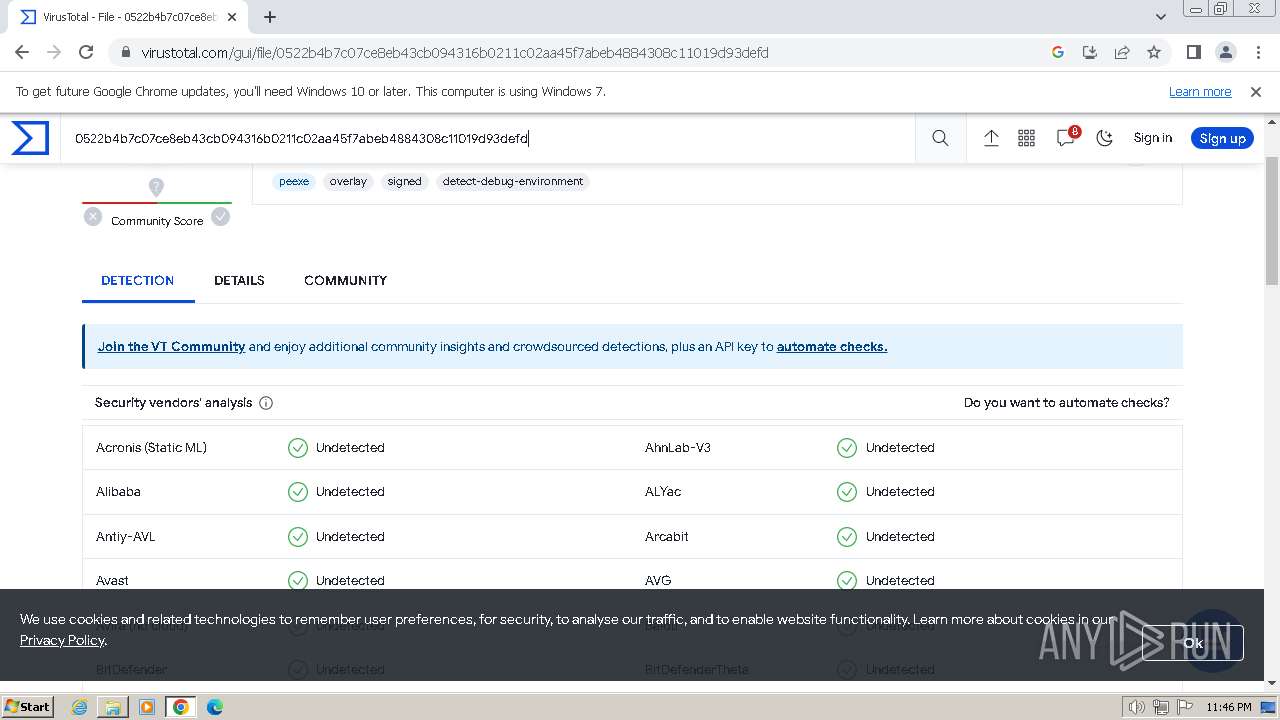Expand the tab search chevron
Image resolution: width=1280 pixels, height=720 pixels.
tap(1161, 17)
